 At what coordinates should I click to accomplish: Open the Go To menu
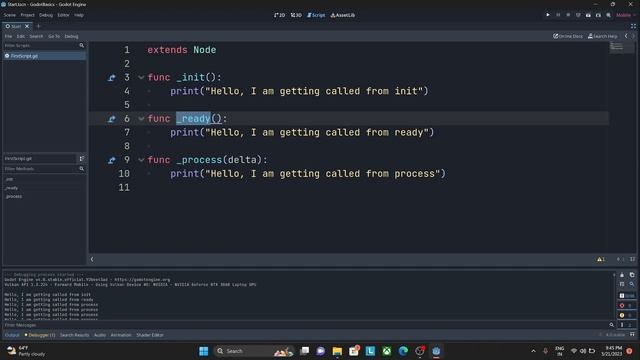pyautogui.click(x=54, y=36)
